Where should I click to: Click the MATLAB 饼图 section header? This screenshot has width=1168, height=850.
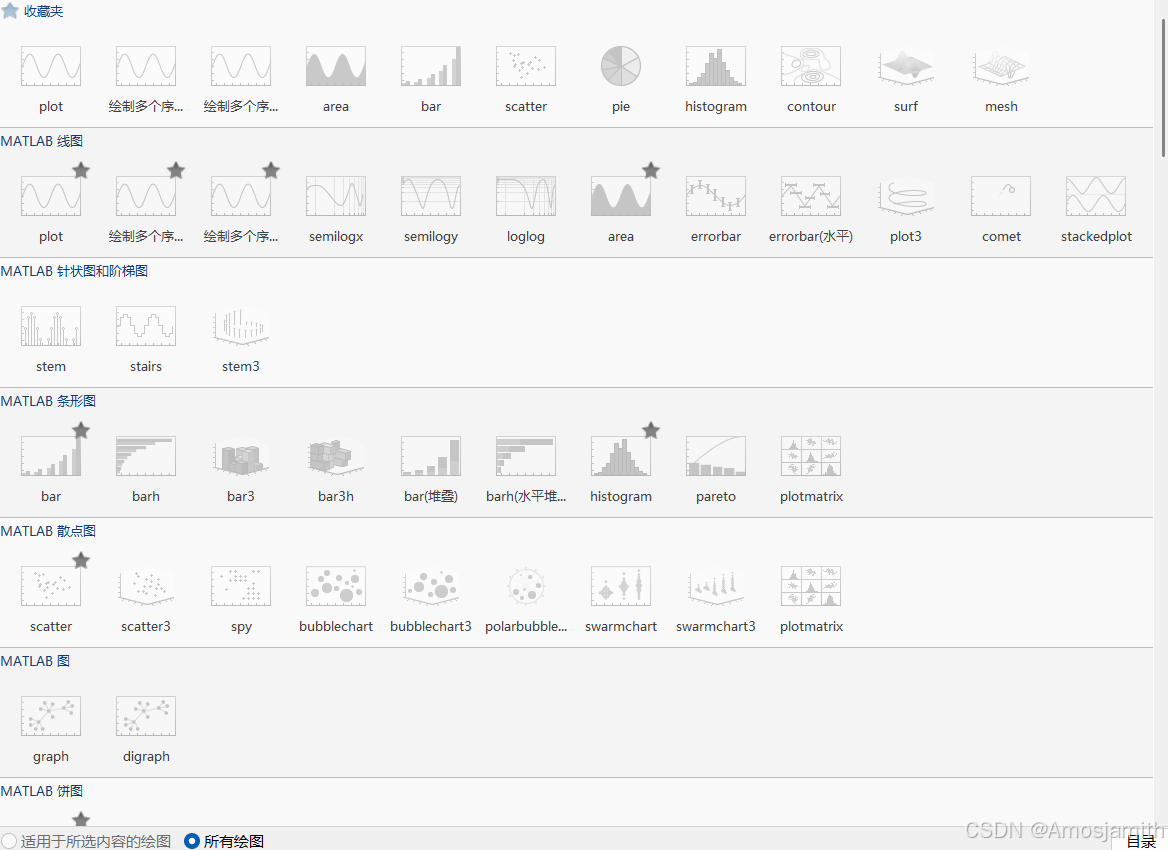point(42,791)
